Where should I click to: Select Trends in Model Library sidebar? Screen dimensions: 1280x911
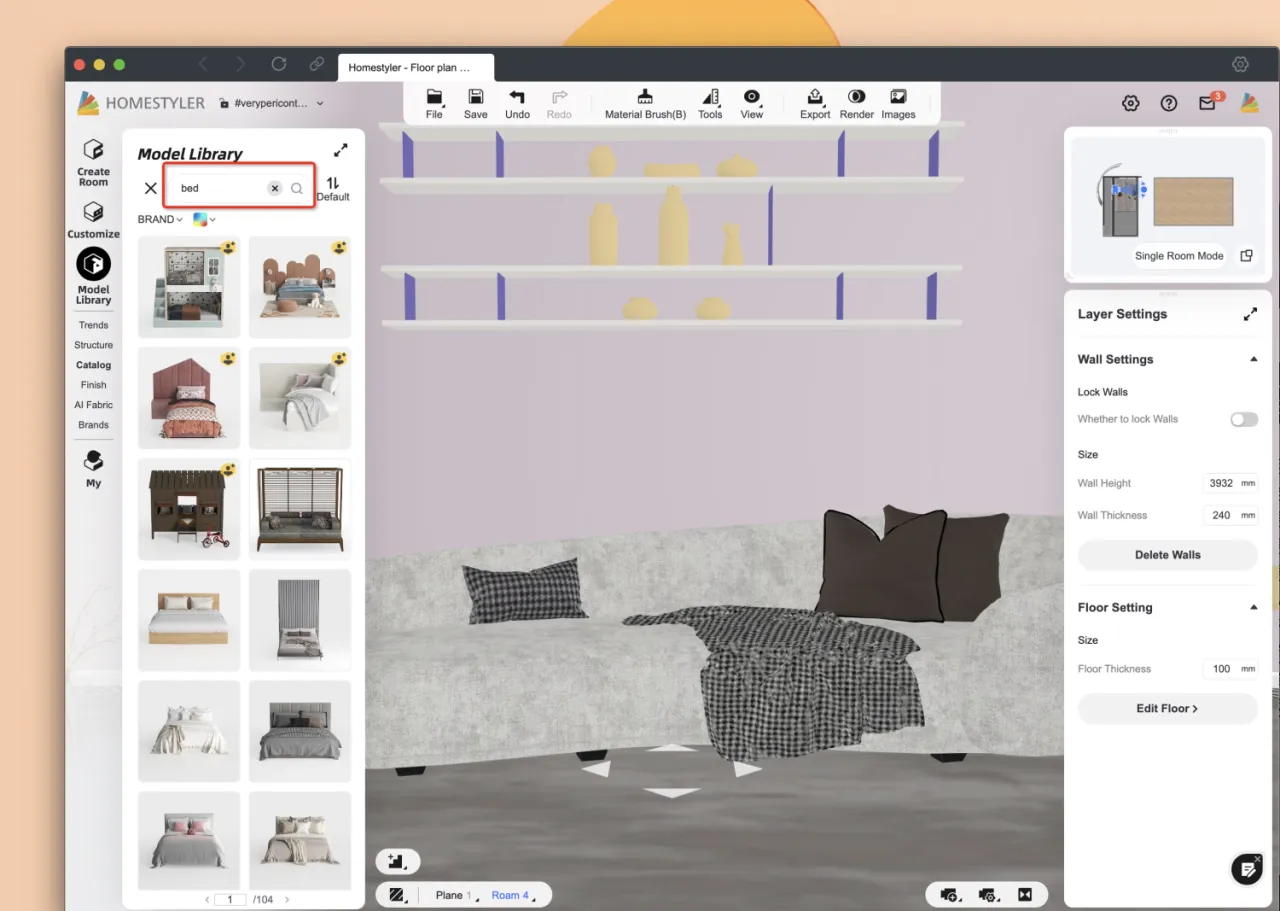pyautogui.click(x=93, y=325)
